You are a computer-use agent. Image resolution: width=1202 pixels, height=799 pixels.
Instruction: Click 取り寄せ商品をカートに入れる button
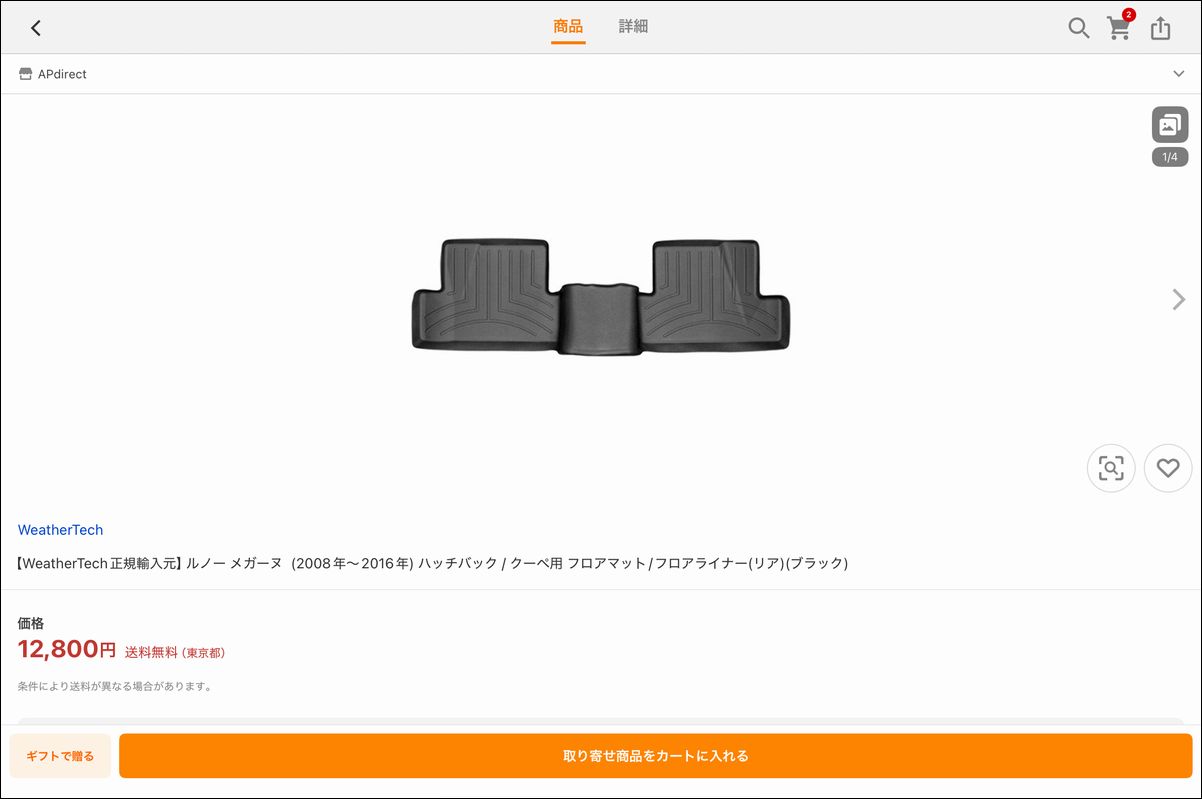coord(656,756)
